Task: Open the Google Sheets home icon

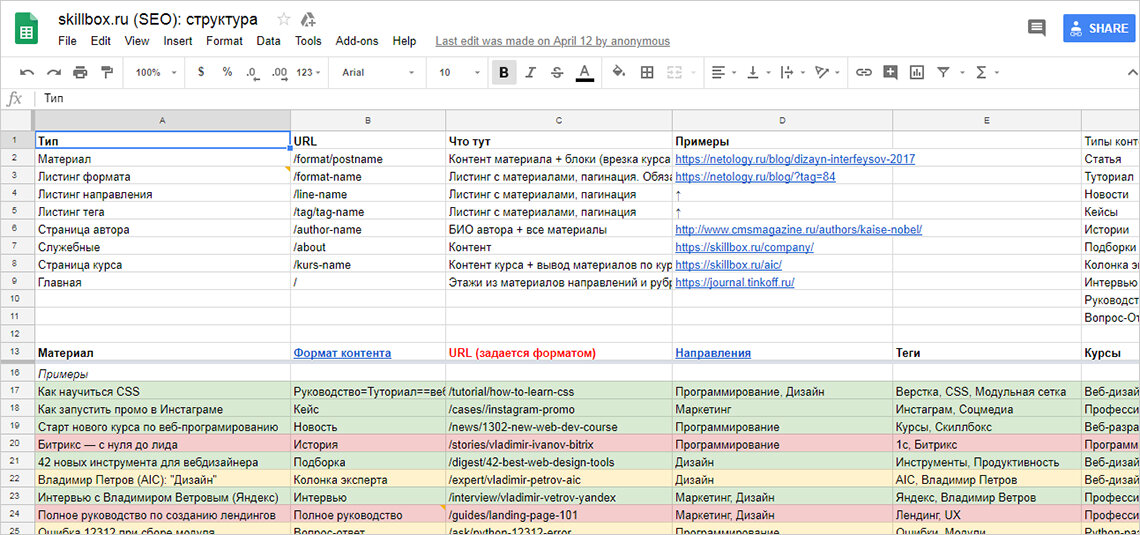Action: tap(27, 28)
